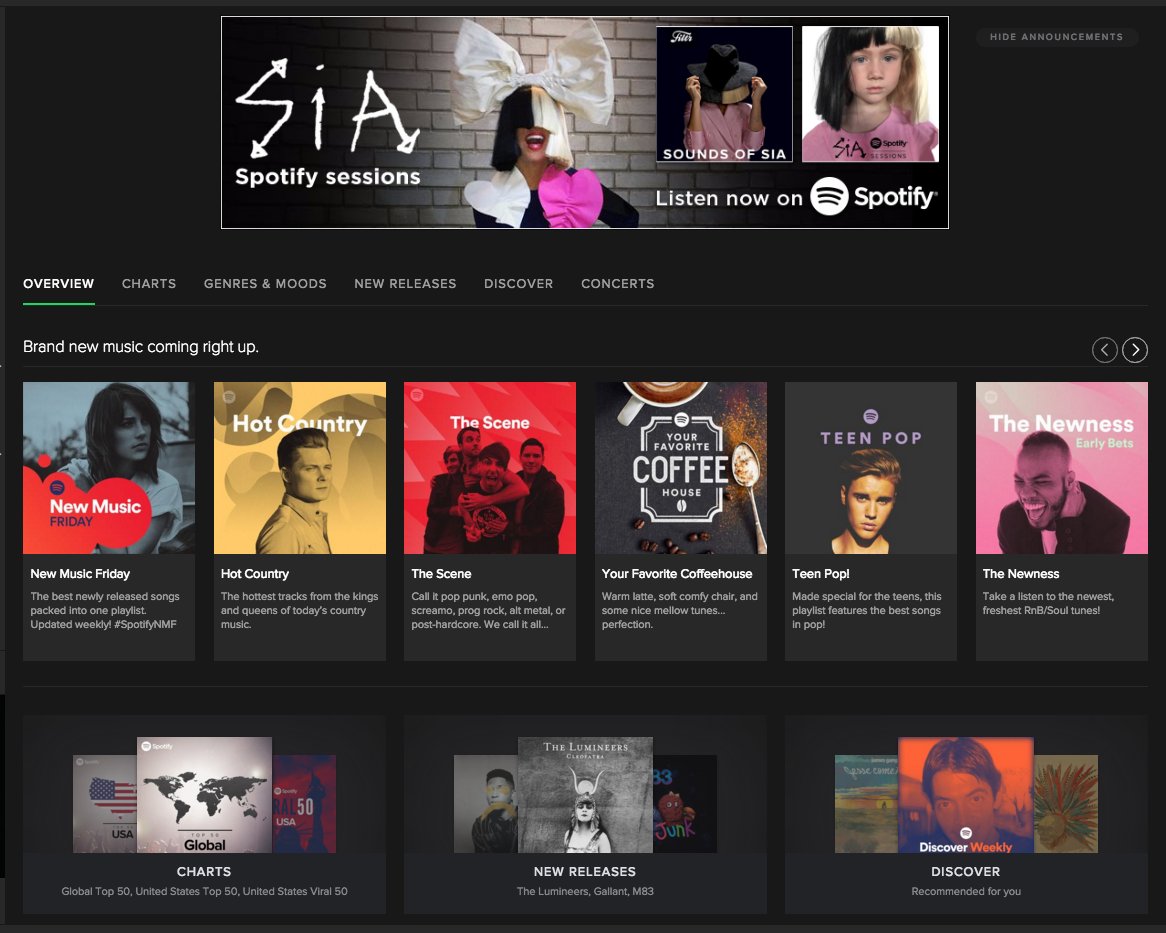Click 'Brand new music coming right up.' heading

(x=141, y=346)
